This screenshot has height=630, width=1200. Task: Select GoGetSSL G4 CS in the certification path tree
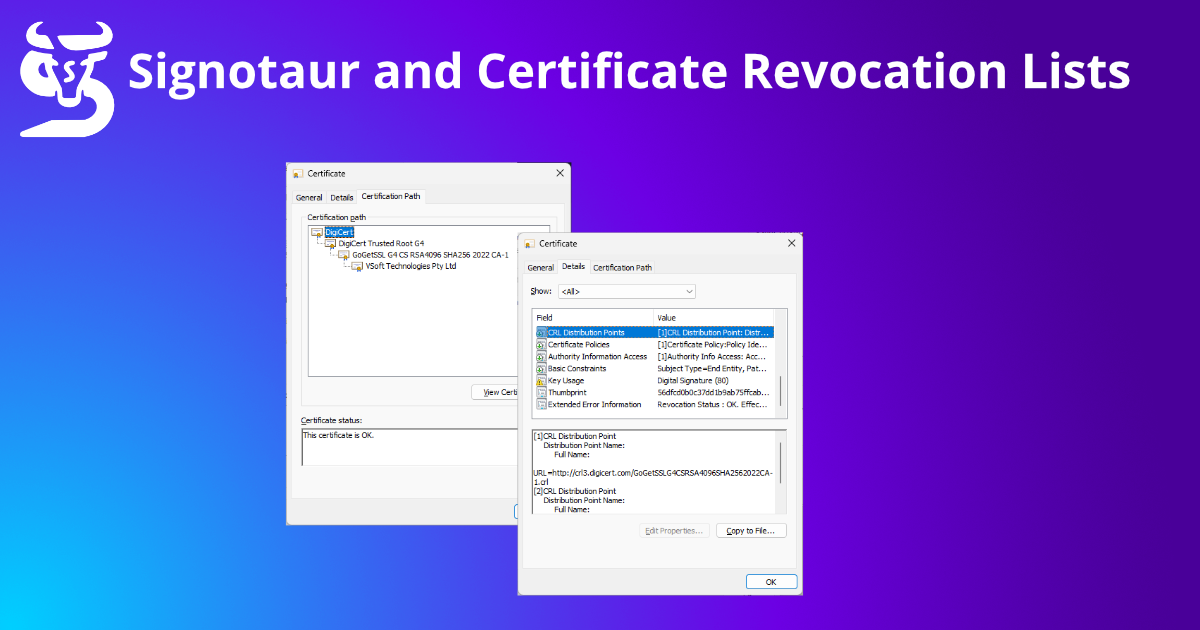(x=430, y=254)
